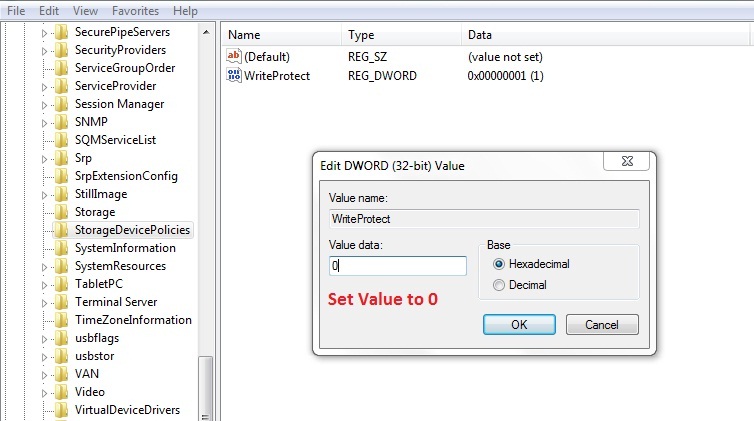Expand the Session Manager key
754x421 pixels.
(44, 105)
